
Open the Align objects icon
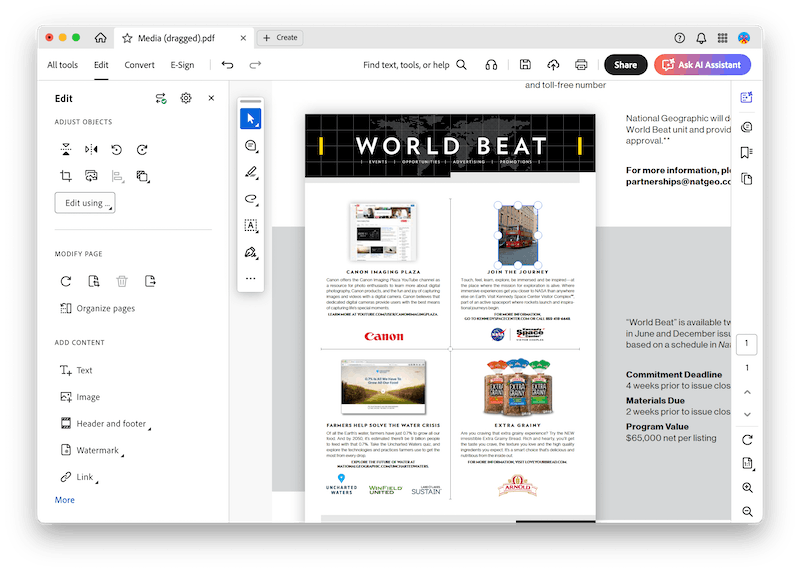(x=117, y=176)
